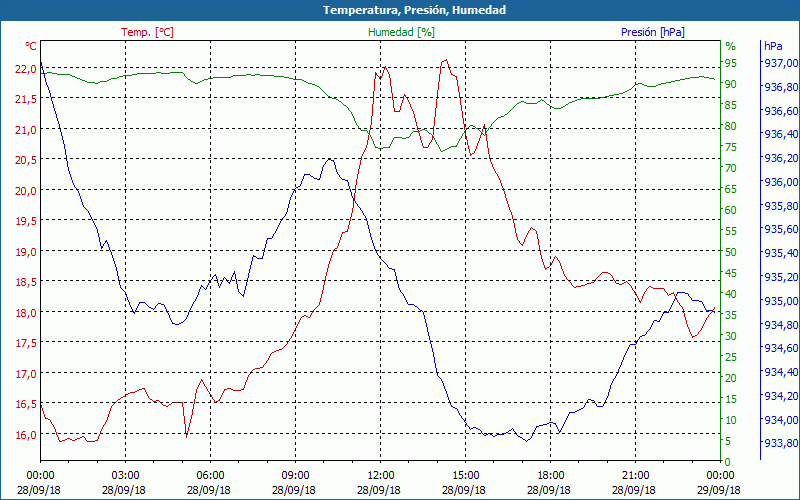Click temperature axis value 19,0

point(28,252)
